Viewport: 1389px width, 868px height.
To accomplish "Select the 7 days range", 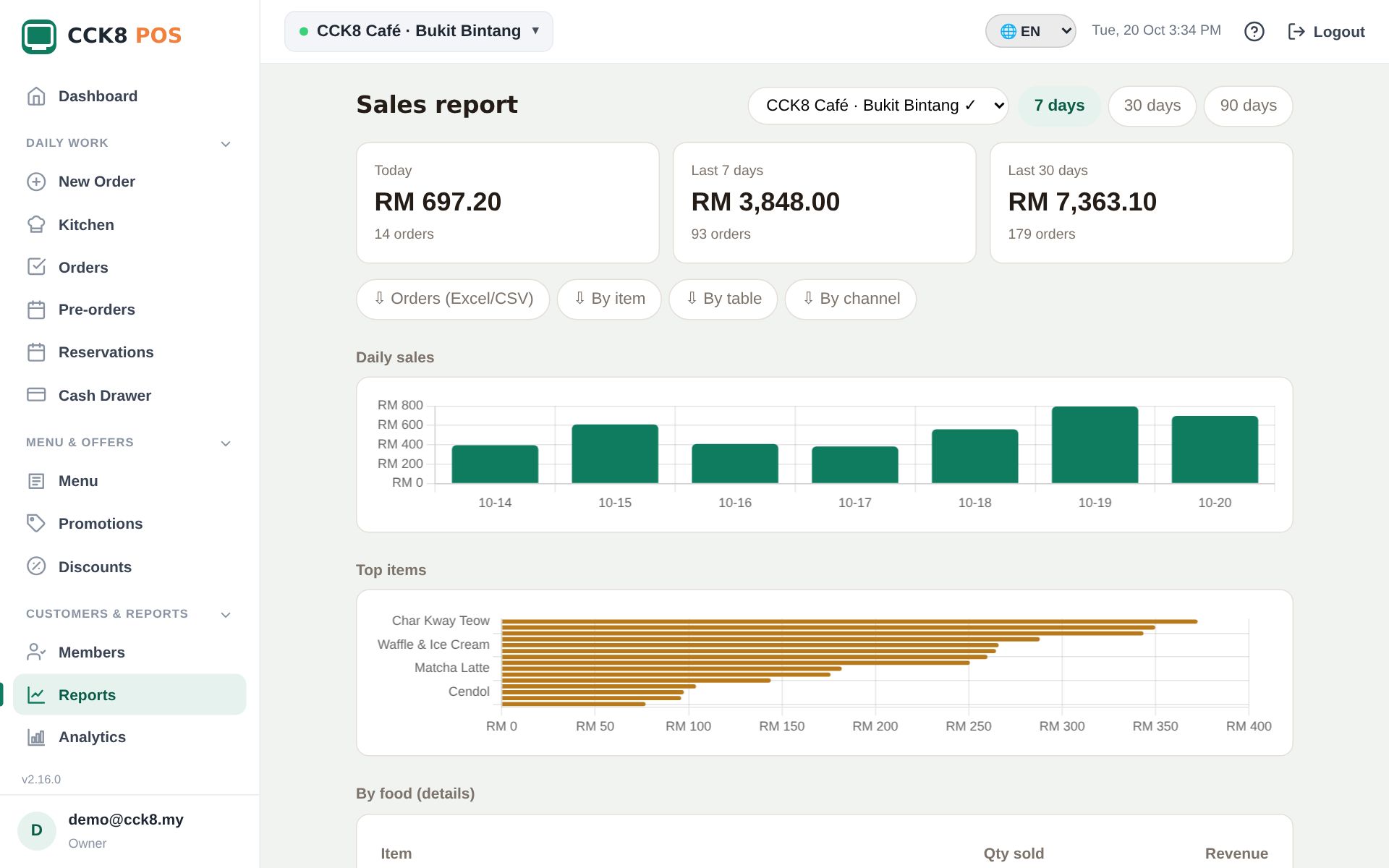I will coord(1059,106).
